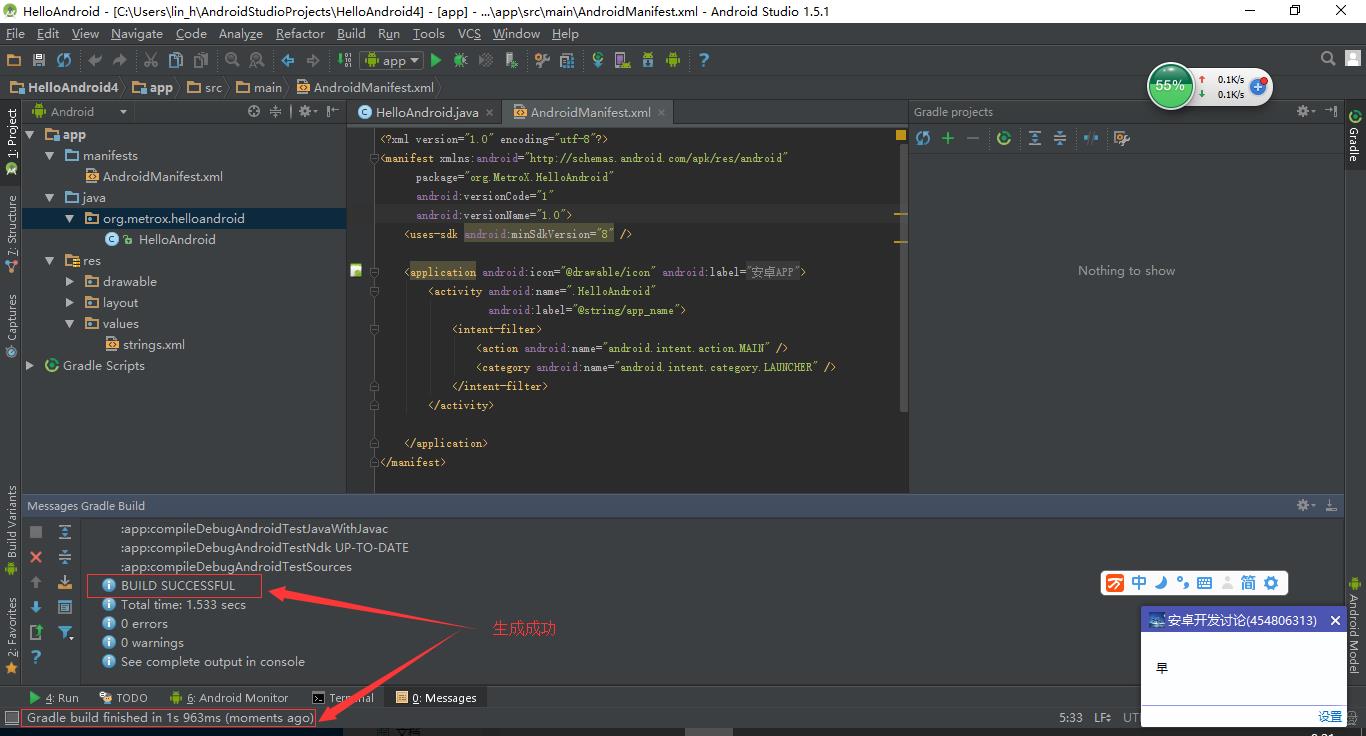Screen dimensions: 1366x736
Task: Click the Synchronize icon in main toolbar
Action: [64, 60]
